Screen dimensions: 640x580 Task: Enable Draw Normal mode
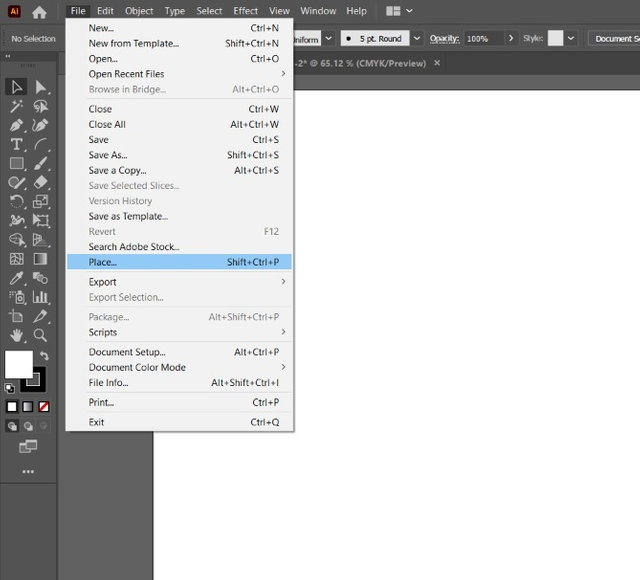click(x=12, y=426)
